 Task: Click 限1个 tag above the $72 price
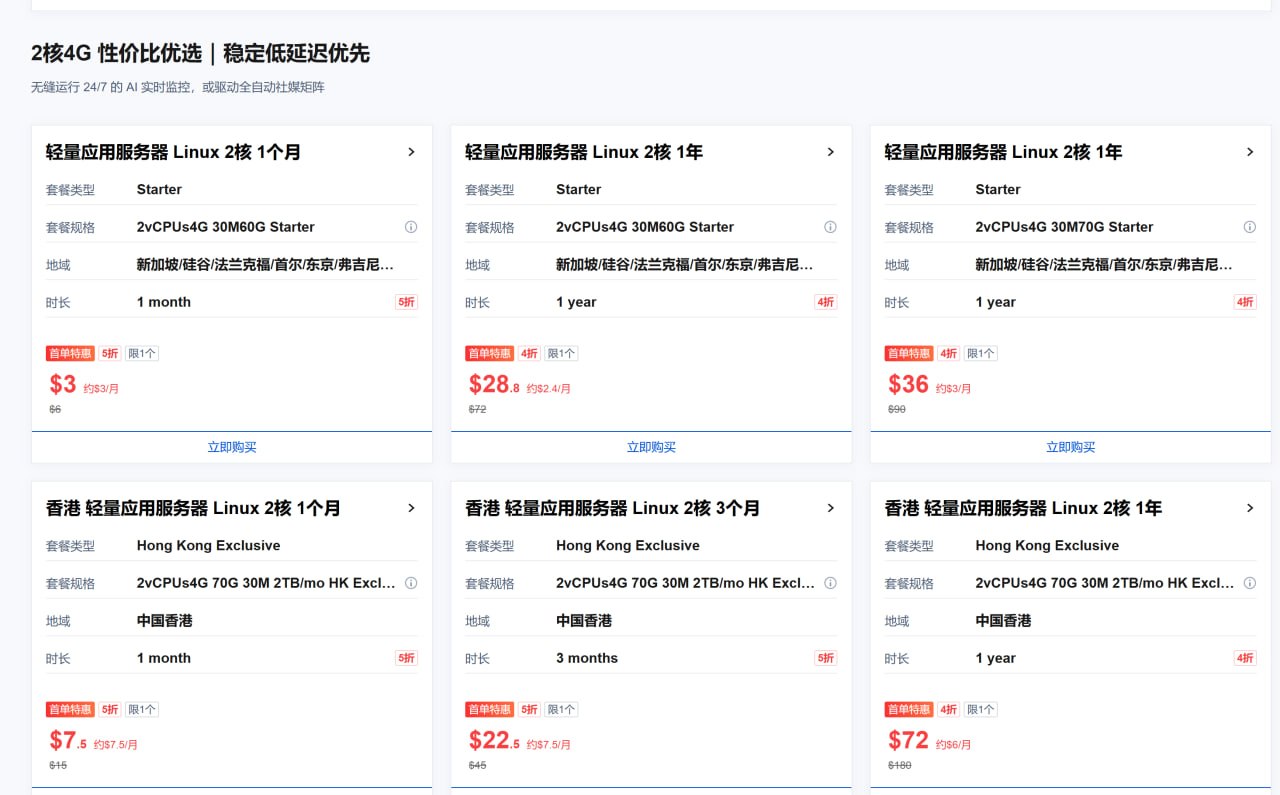pyautogui.click(x=980, y=709)
